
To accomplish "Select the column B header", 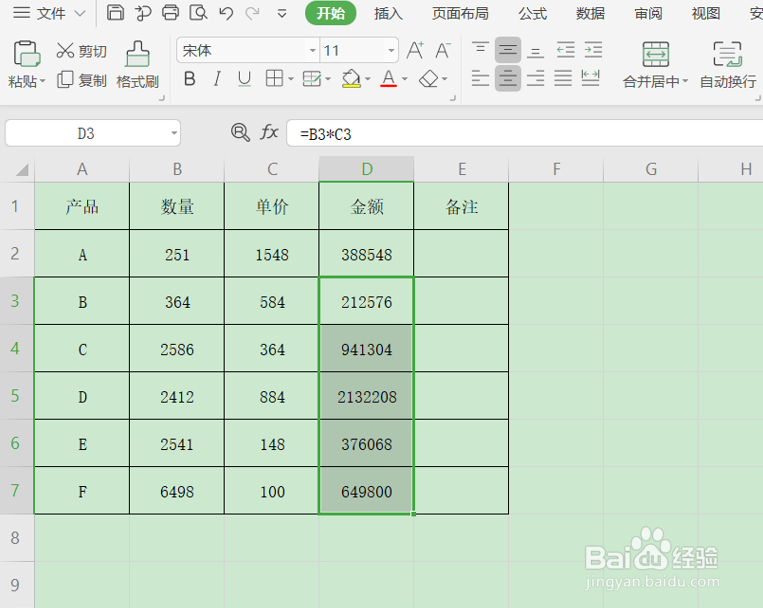I will click(177, 169).
